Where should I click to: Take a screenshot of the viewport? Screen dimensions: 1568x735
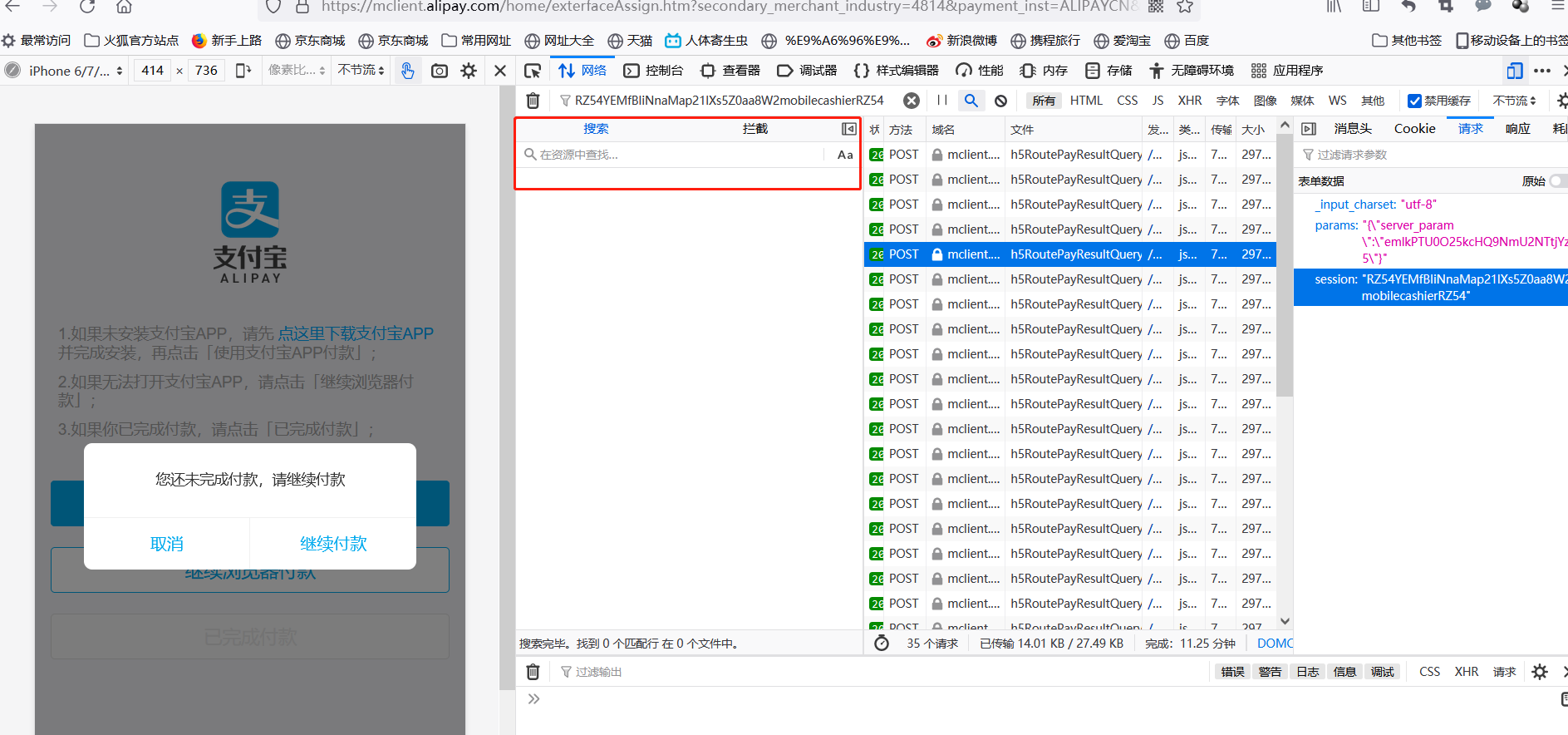pos(440,71)
